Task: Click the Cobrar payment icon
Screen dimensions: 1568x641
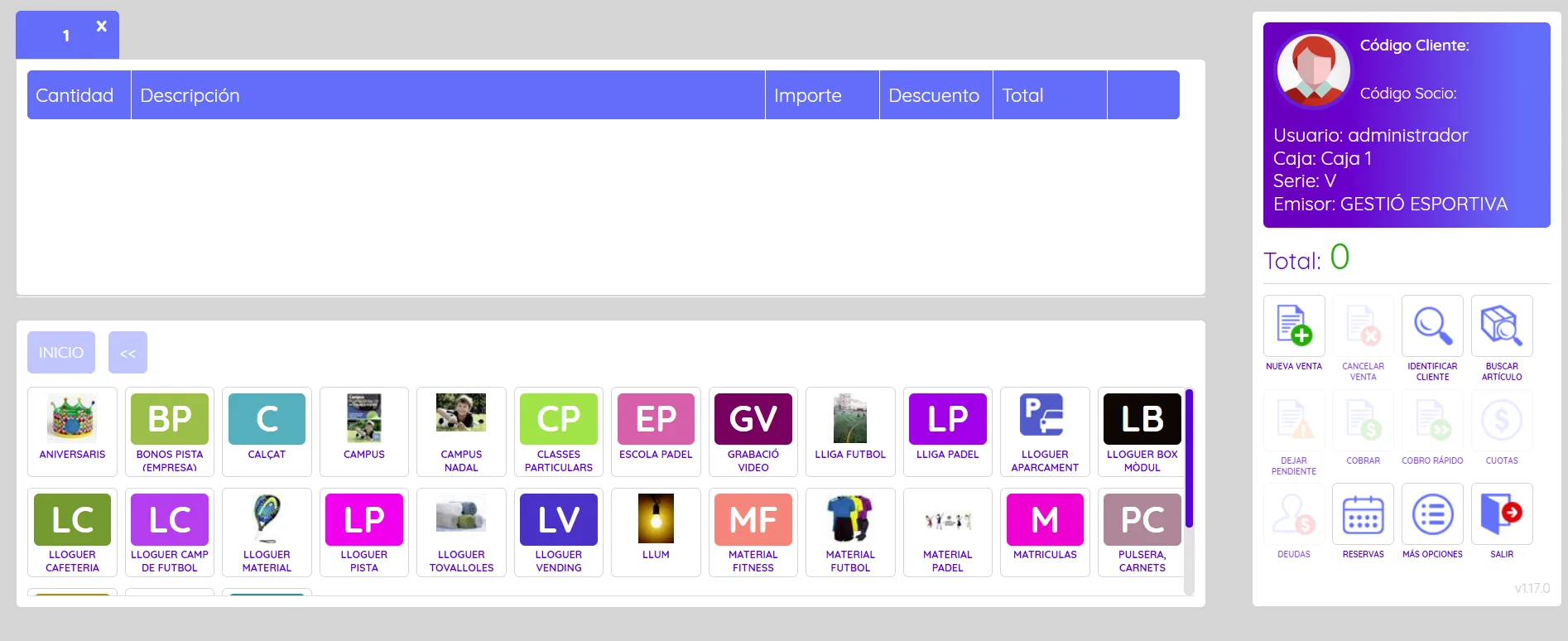Action: (x=1364, y=420)
